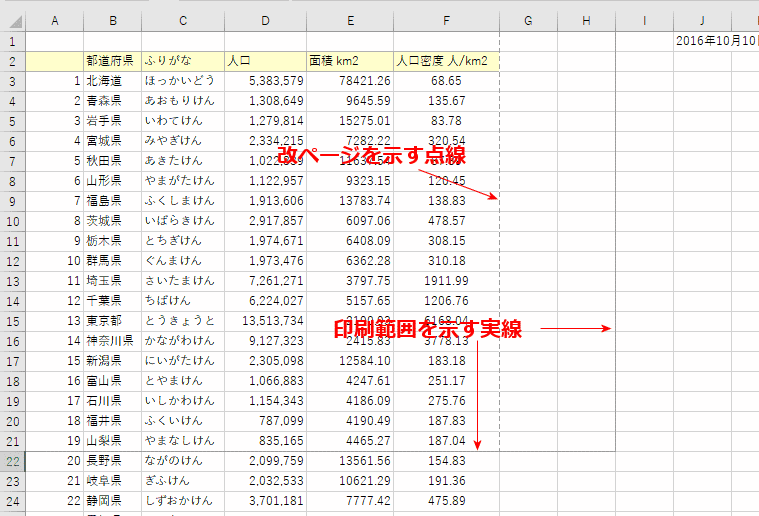
Task: Select the cell reading しずおかけん
Action: pos(182,501)
